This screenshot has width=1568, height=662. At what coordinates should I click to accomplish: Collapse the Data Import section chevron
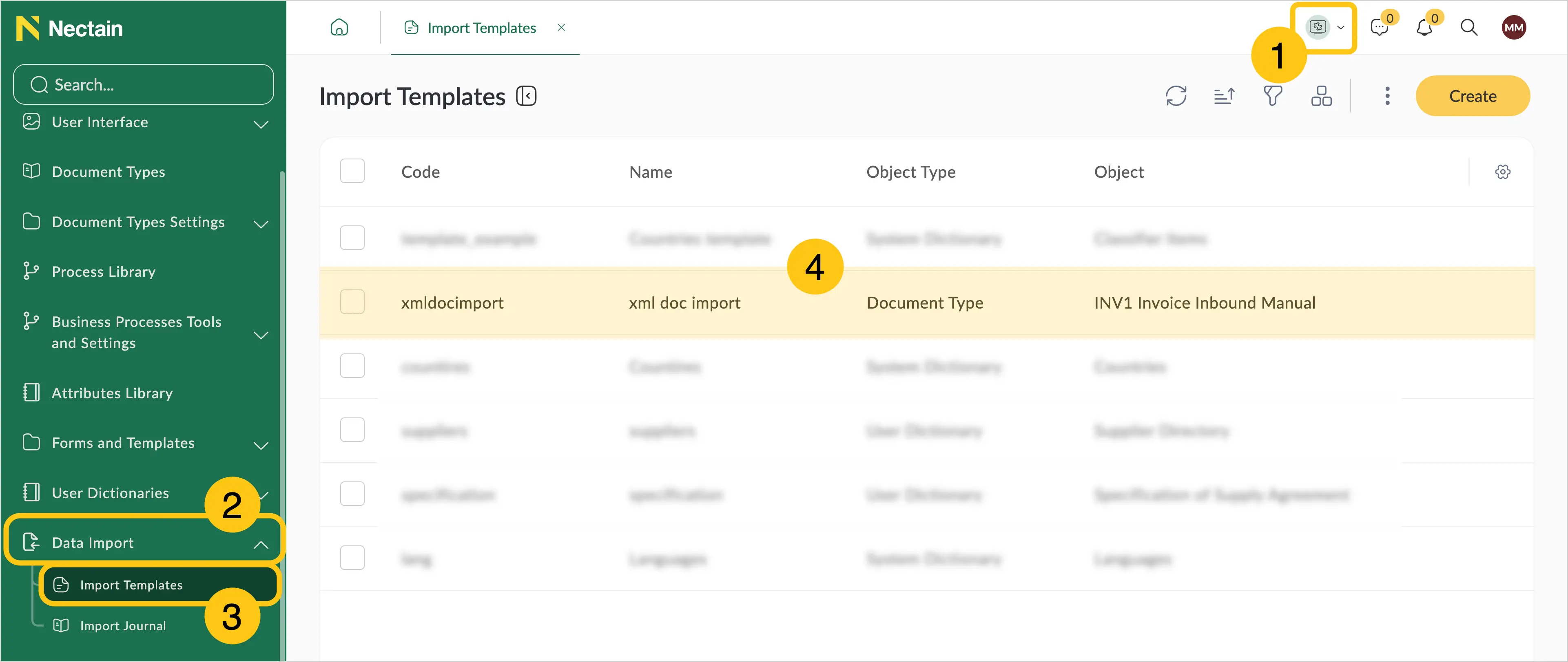coord(261,545)
